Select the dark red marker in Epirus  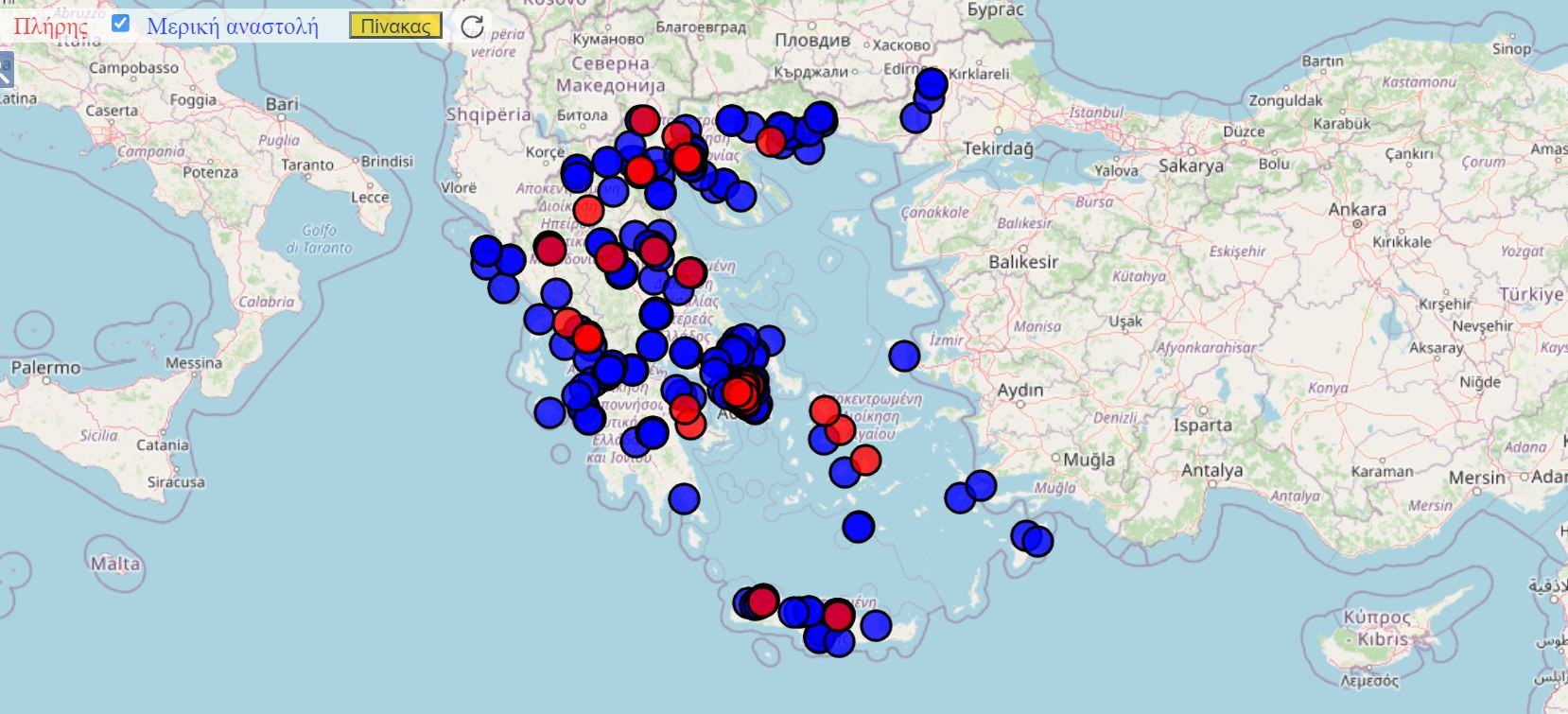point(549,250)
